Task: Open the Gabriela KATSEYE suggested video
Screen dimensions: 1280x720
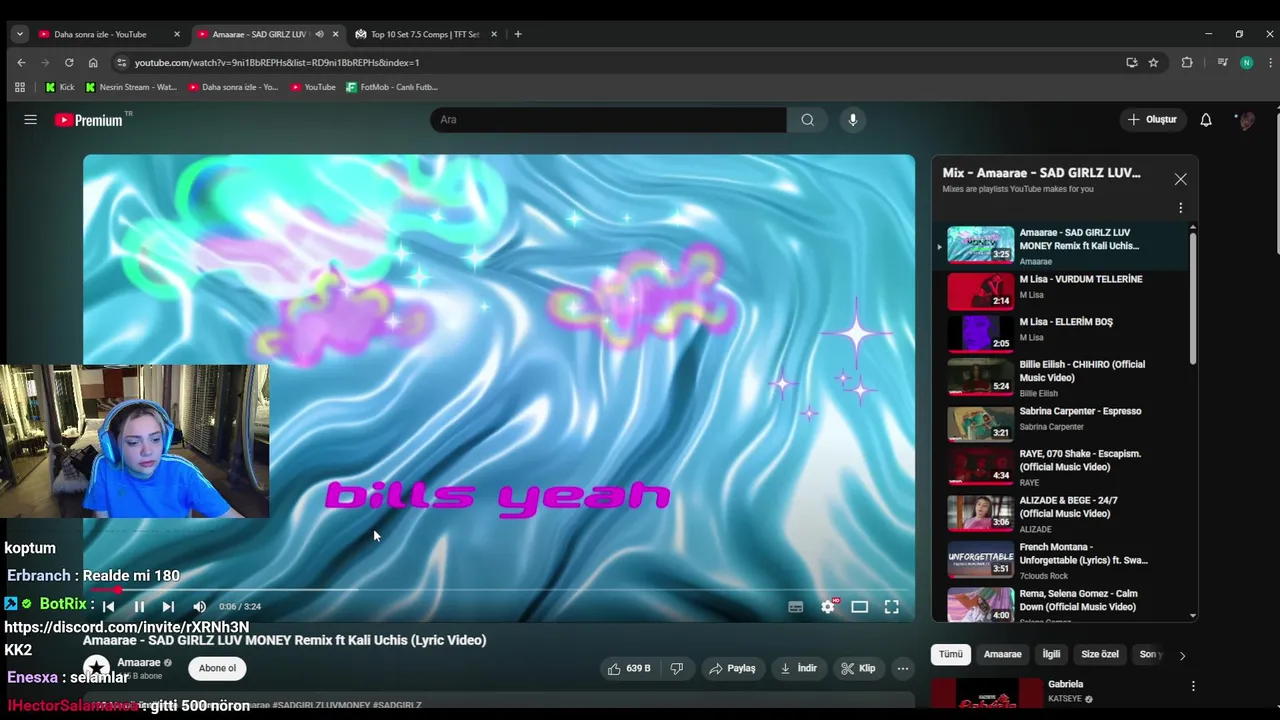Action: pyautogui.click(x=1065, y=695)
